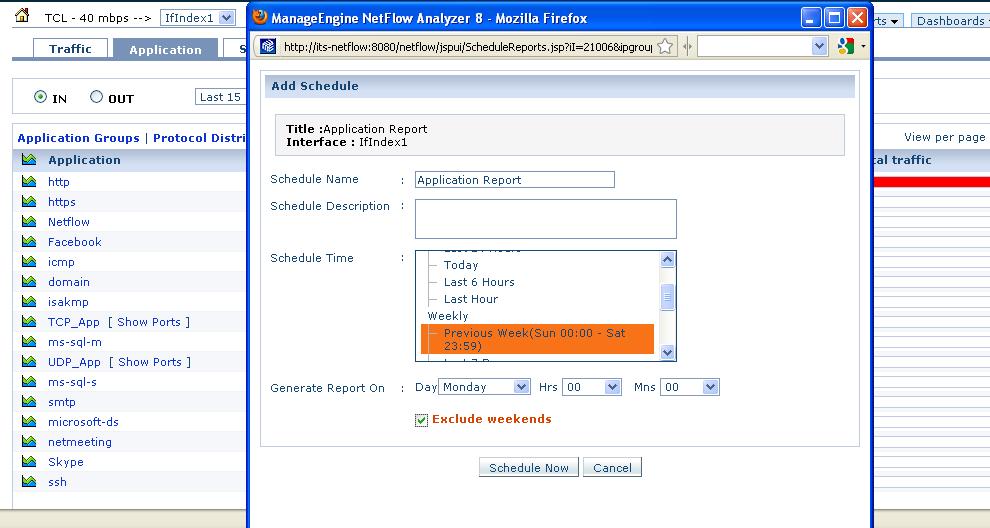Click the graph icon beside Netflow
990x528 pixels.
click(29, 222)
